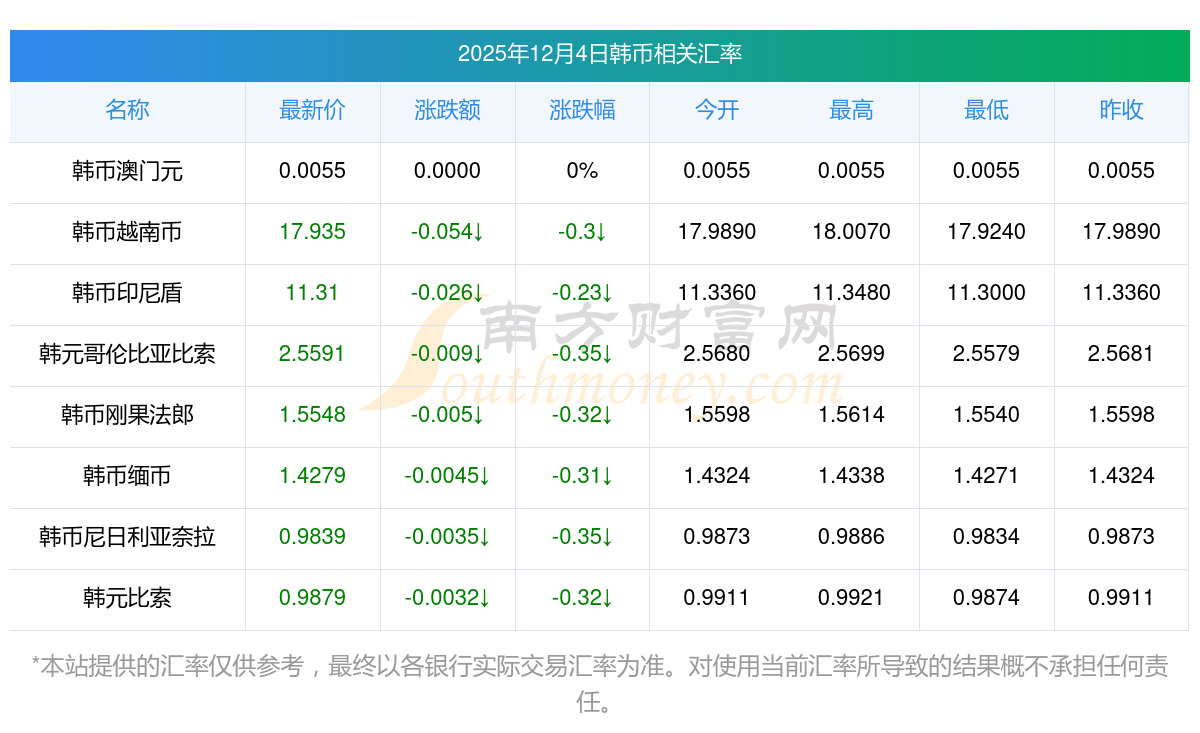Select the 韩元比索 row name

127,598
